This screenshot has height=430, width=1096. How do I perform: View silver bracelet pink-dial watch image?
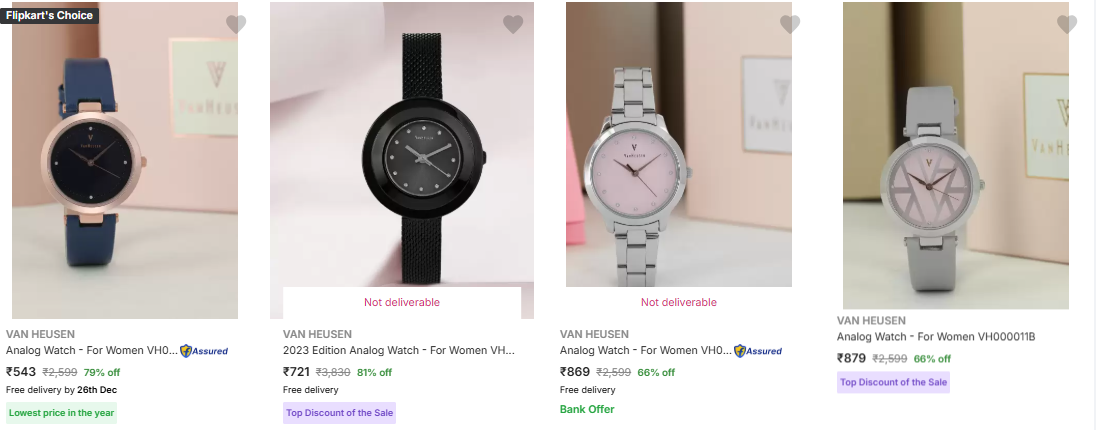pyautogui.click(x=679, y=145)
